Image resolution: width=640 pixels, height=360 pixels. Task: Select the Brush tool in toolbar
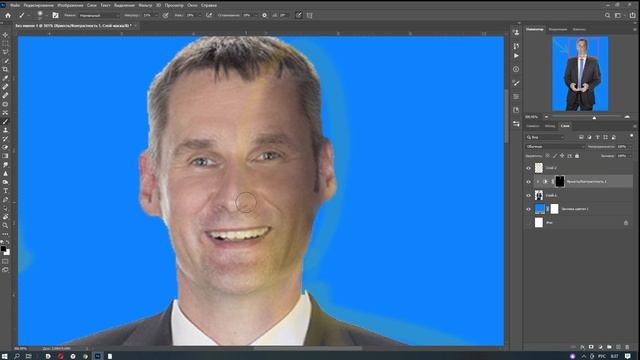coord(5,121)
